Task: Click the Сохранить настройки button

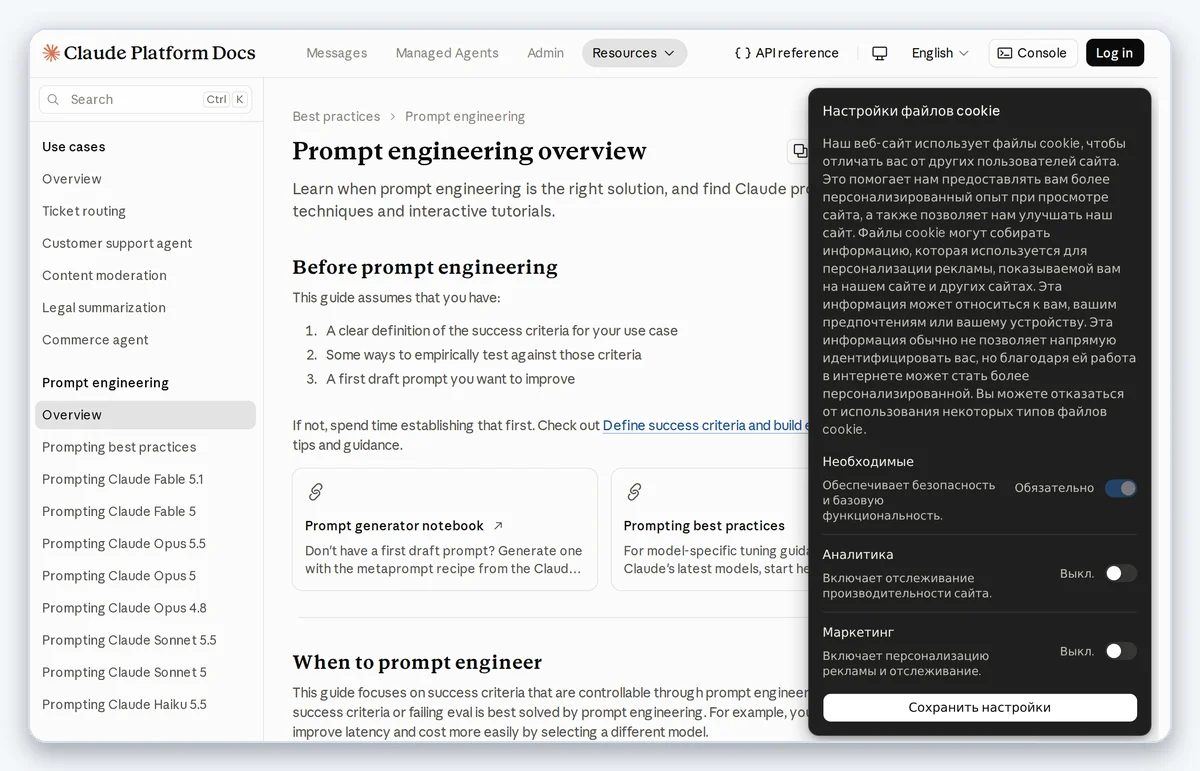Action: [x=980, y=707]
